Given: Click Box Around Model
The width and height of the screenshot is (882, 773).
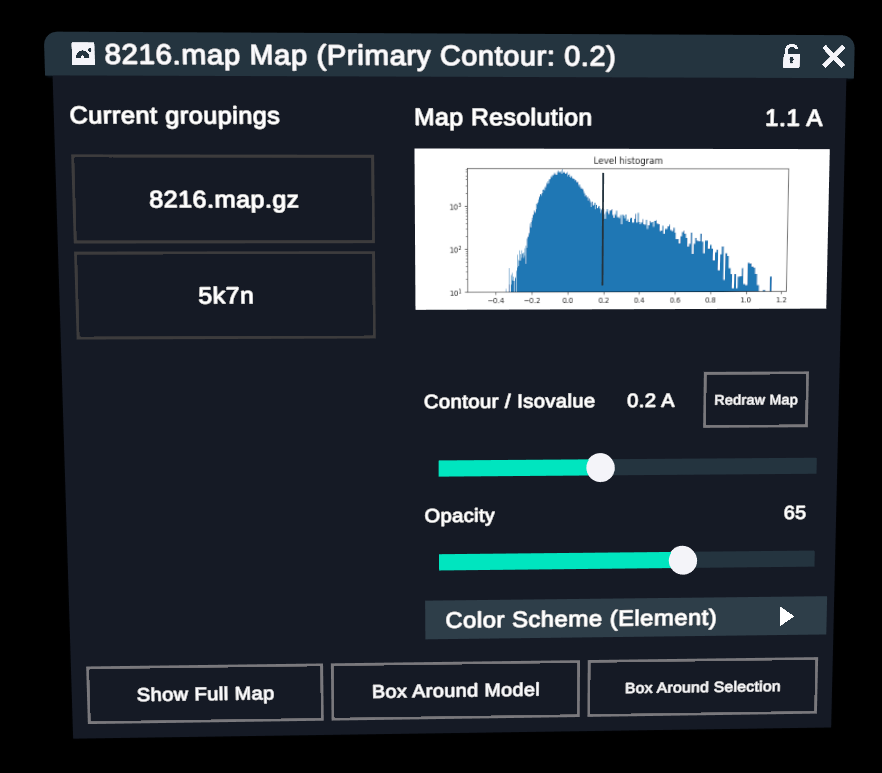Looking at the screenshot, I should 455,690.
